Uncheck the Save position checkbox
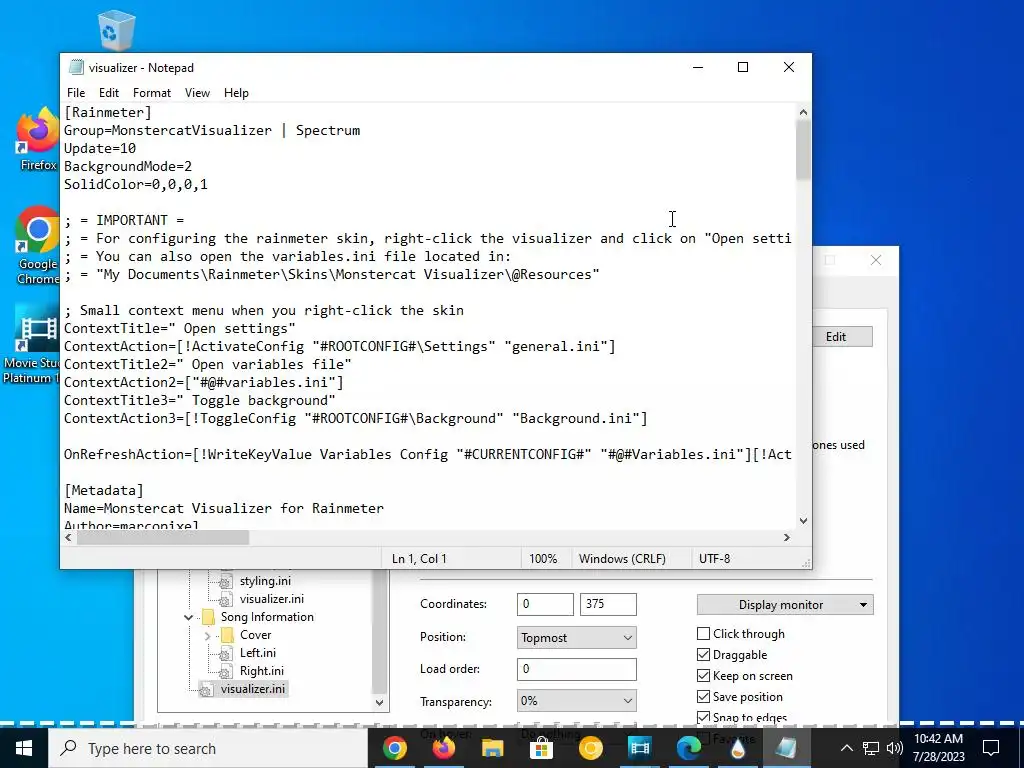This screenshot has height=768, width=1024. [x=703, y=696]
